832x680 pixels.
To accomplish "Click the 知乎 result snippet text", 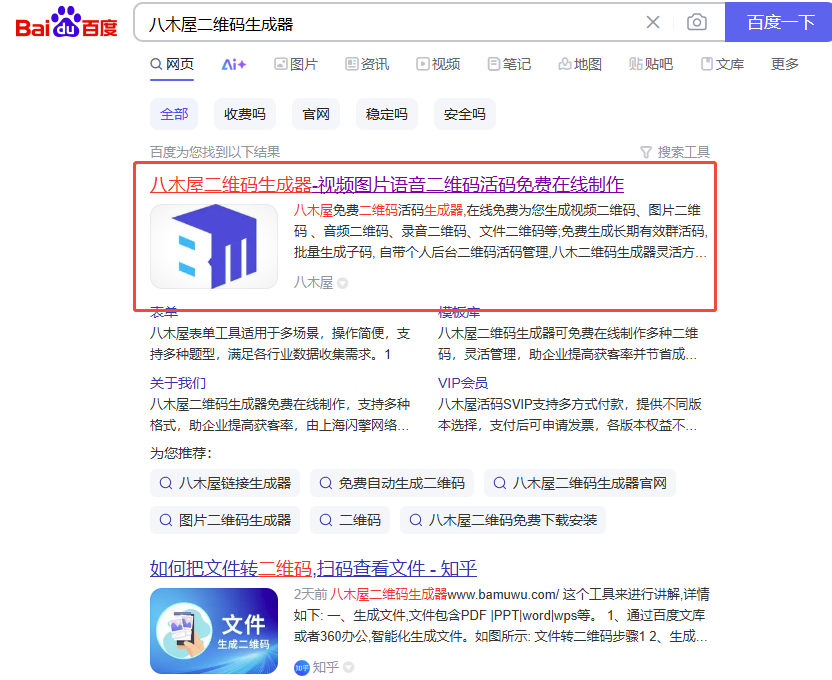I will tap(502, 615).
